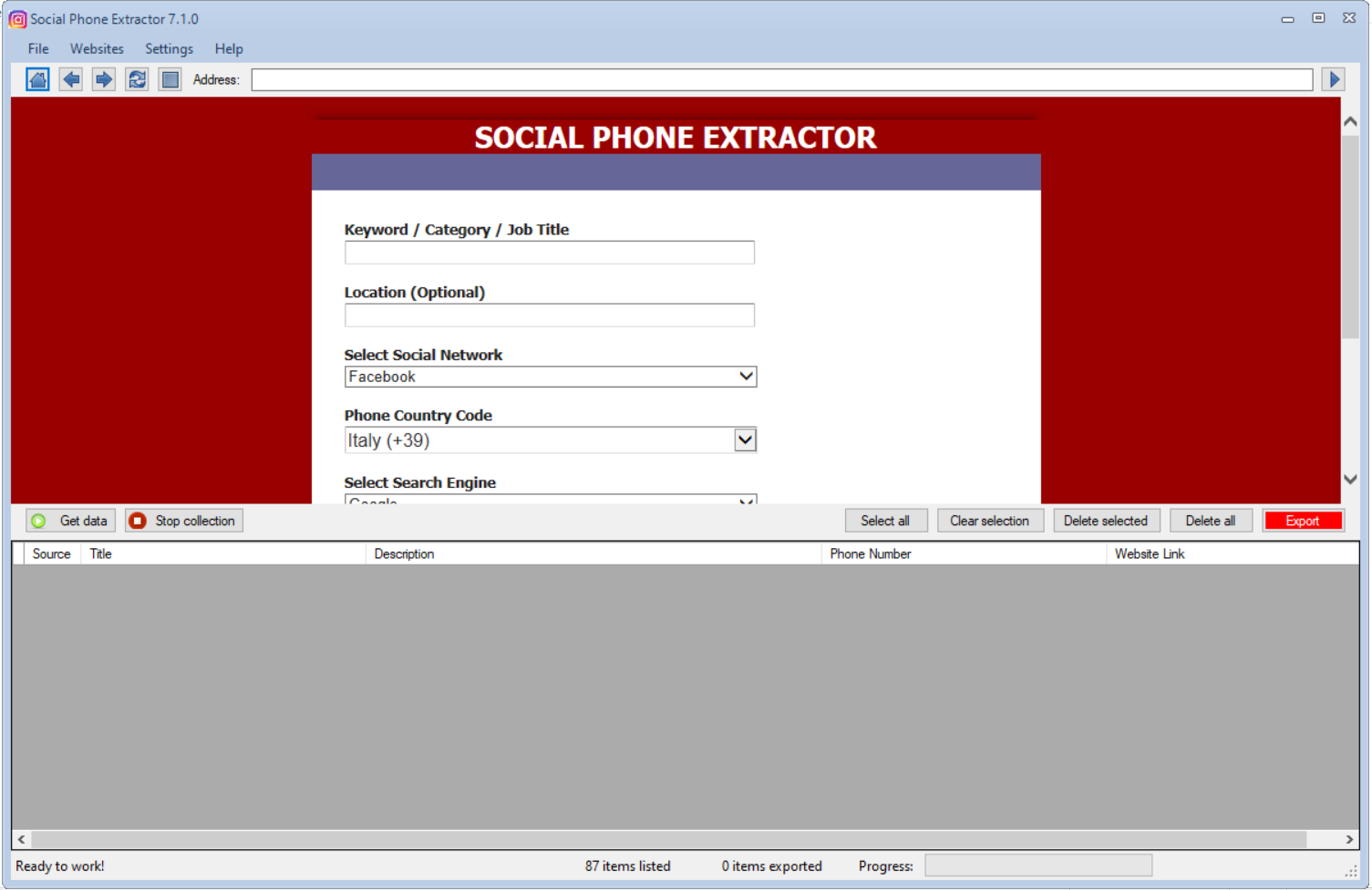Click the Go arrow beside address bar
The image size is (1372, 890).
click(x=1335, y=80)
